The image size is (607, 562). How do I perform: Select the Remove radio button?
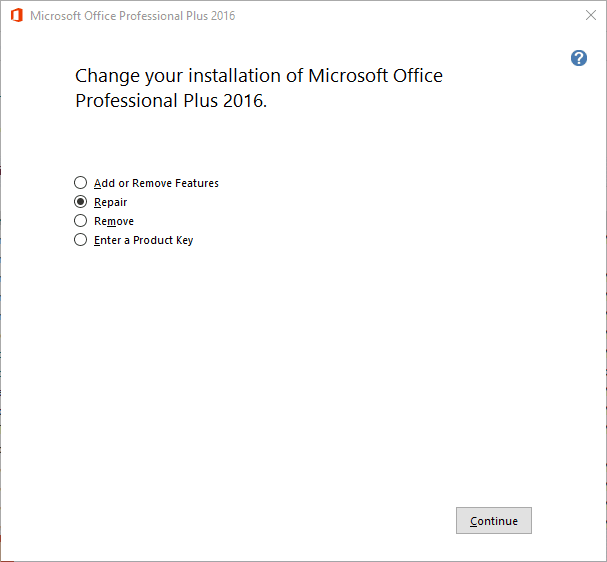pyautogui.click(x=81, y=221)
